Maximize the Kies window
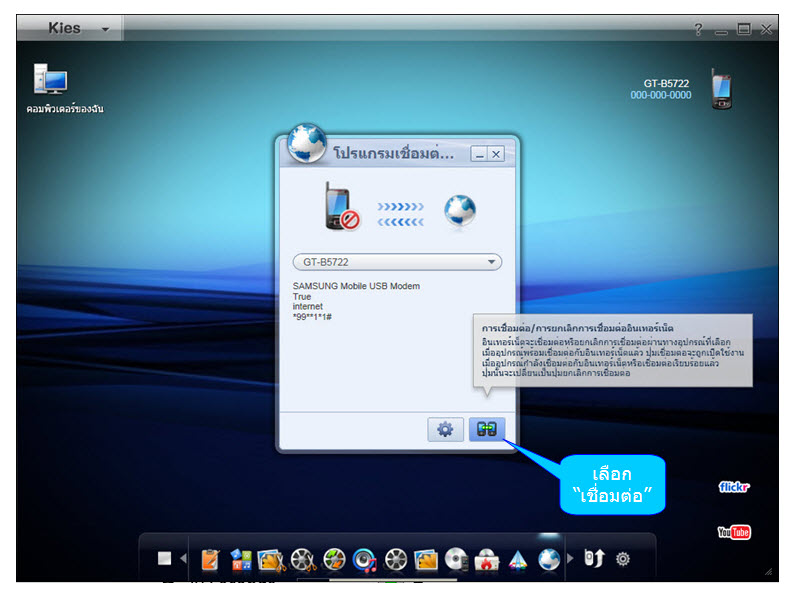Image resolution: width=802 pixels, height=601 pixels. pyautogui.click(x=744, y=29)
